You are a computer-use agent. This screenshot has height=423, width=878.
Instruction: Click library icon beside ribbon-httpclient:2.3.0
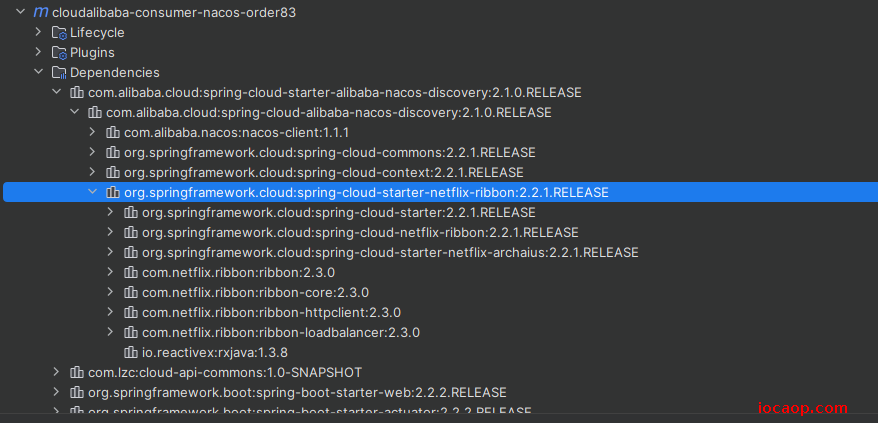pyautogui.click(x=131, y=313)
